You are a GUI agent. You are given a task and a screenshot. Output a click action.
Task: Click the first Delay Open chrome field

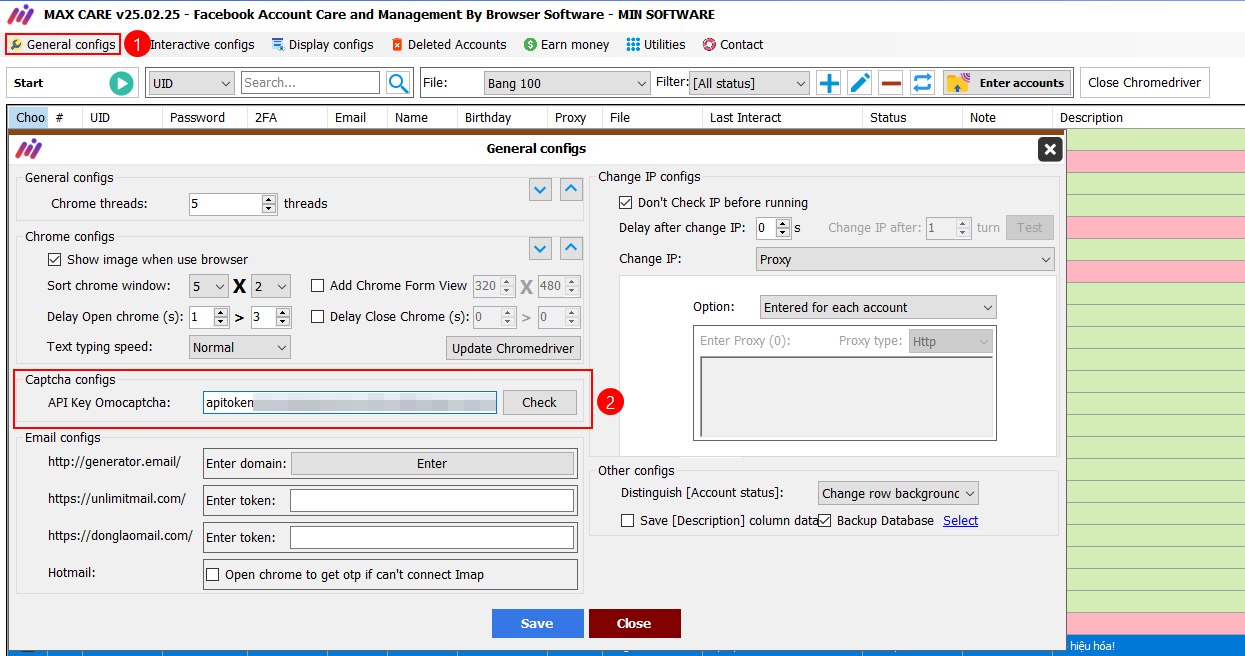point(202,316)
